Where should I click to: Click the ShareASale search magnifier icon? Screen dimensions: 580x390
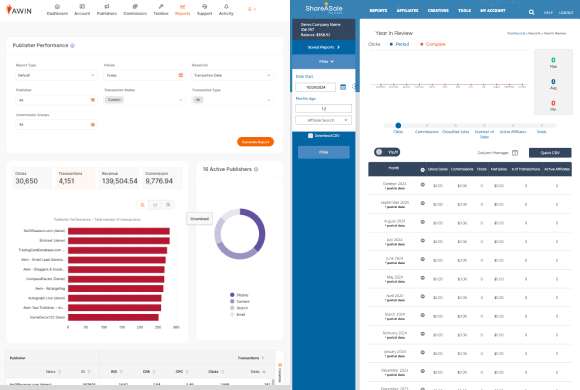532,12
